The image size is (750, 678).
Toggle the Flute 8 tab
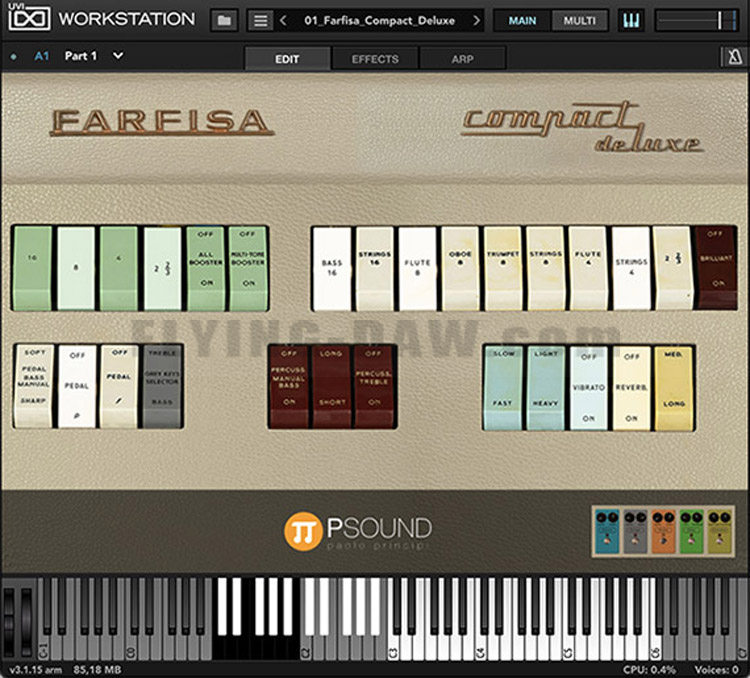point(417,268)
